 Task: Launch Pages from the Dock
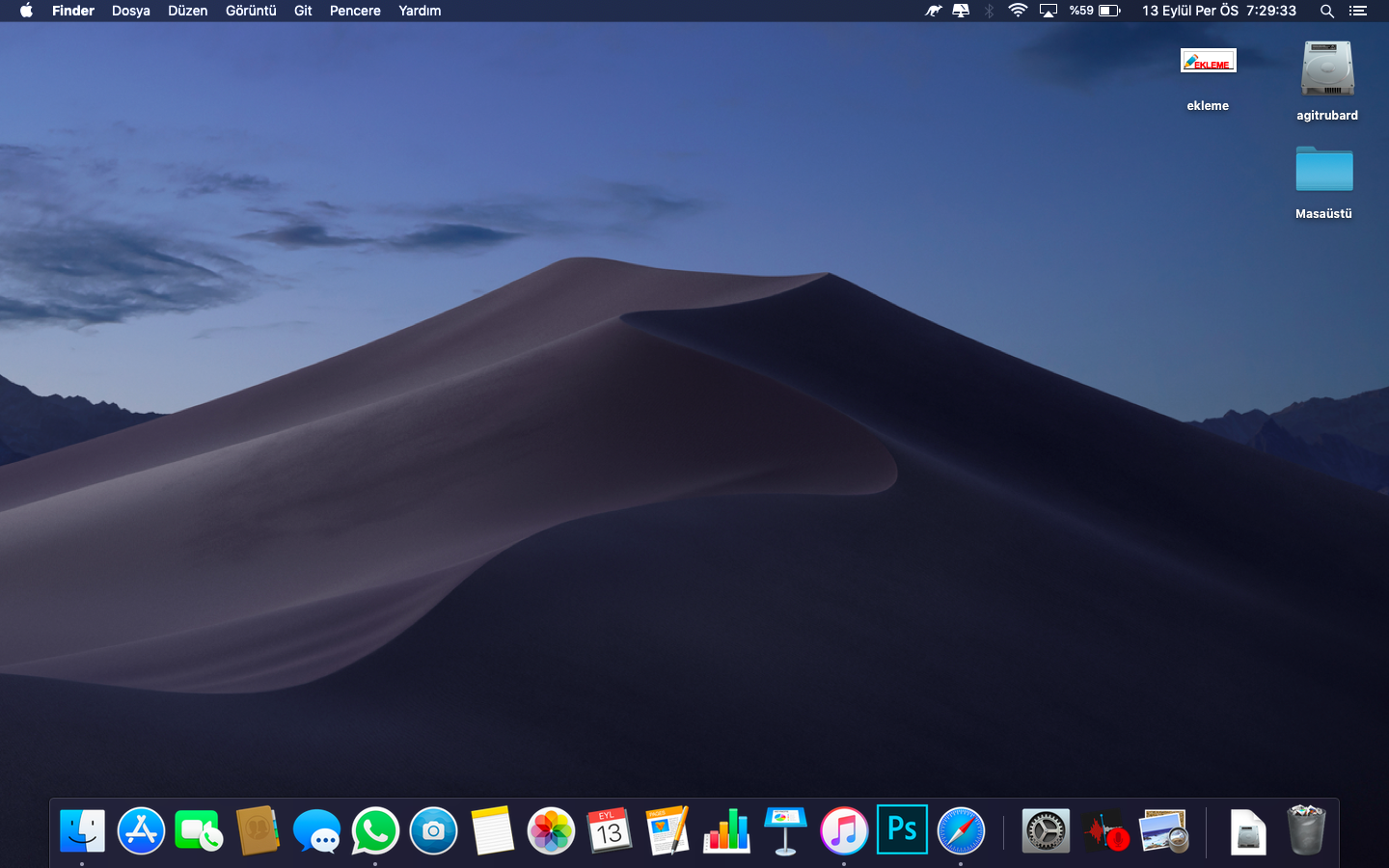tap(667, 830)
